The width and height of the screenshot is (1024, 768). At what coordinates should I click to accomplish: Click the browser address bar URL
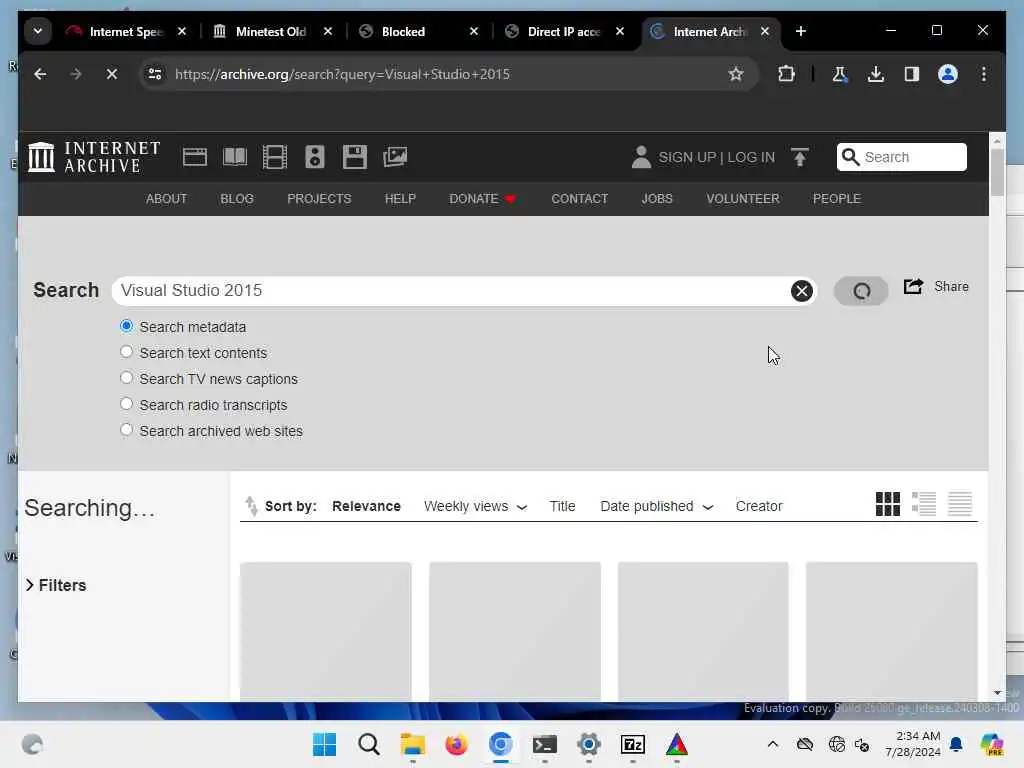(342, 74)
